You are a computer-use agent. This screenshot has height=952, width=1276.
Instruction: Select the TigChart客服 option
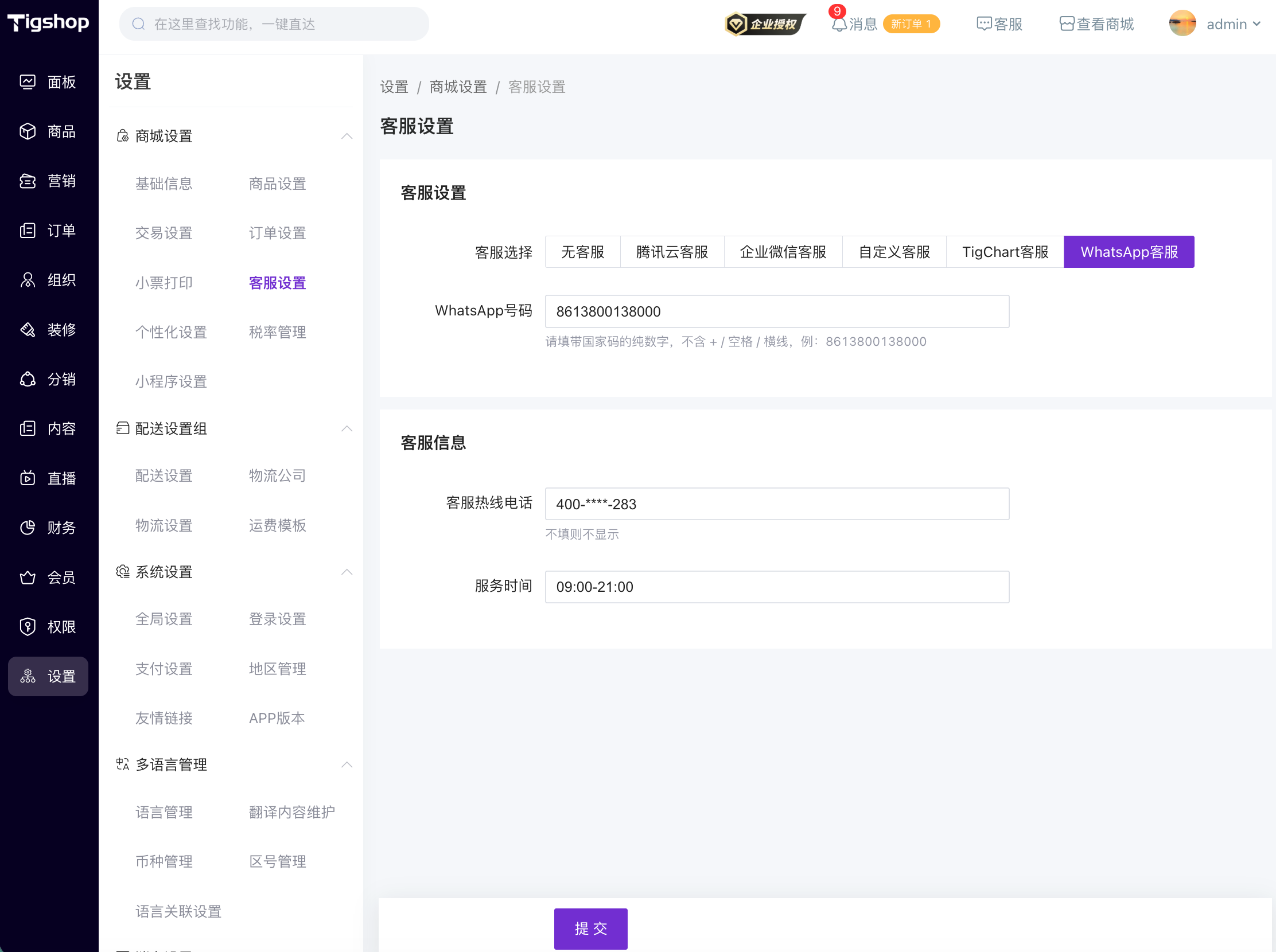1005,252
